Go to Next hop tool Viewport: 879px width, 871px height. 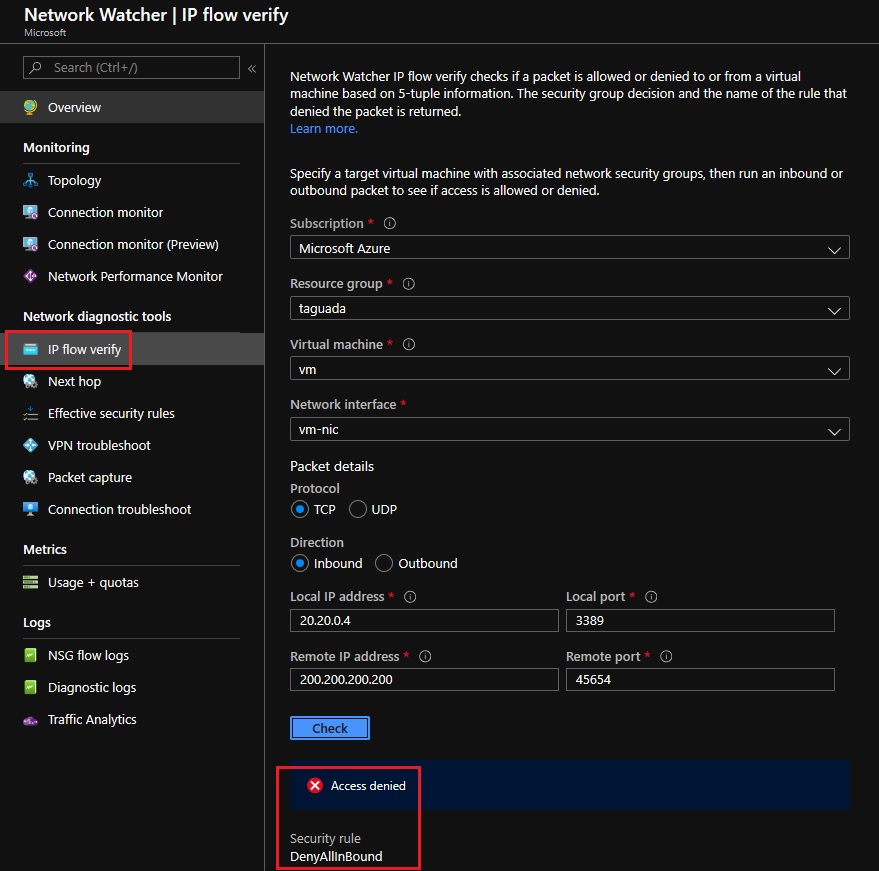132,381
